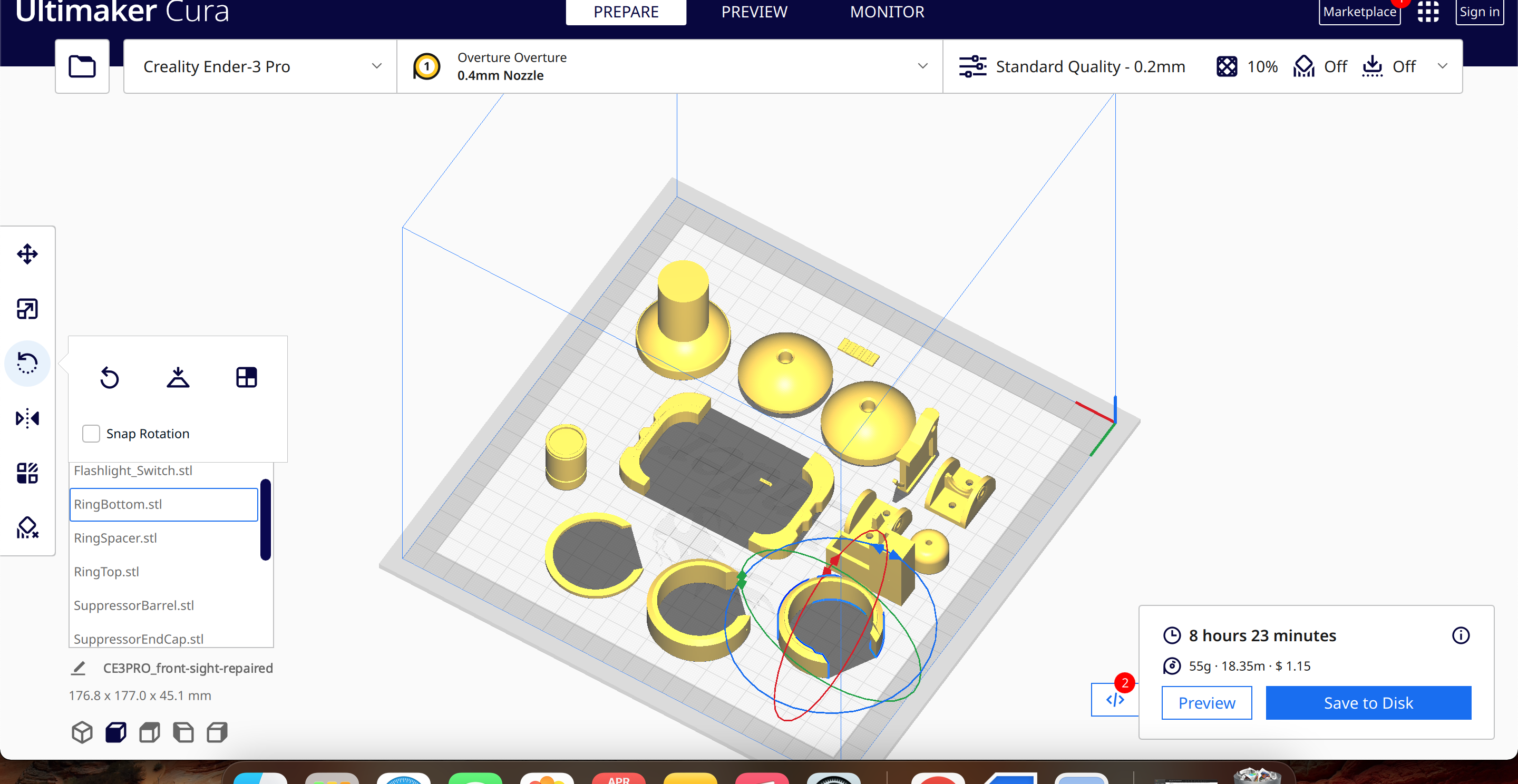Switch to the PREVIEW tab
The width and height of the screenshot is (1518, 784).
(754, 12)
